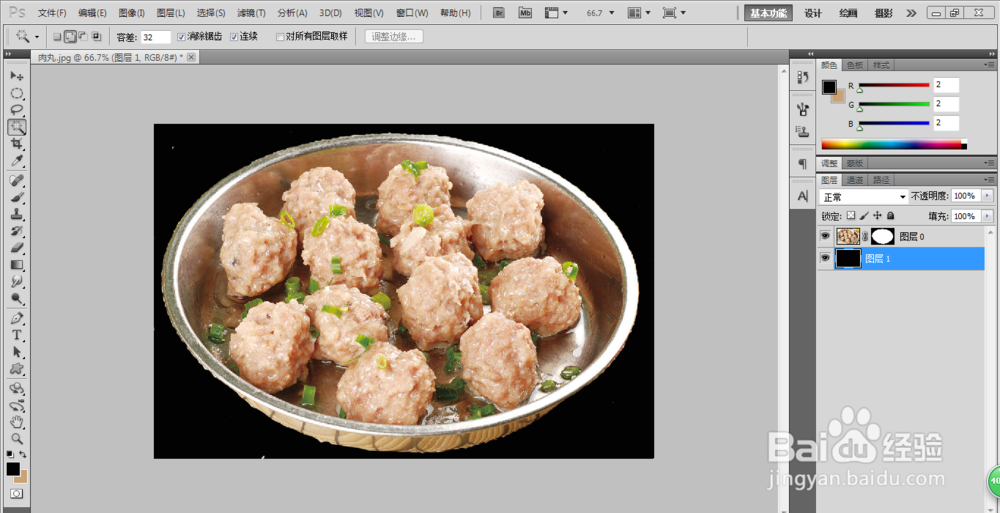Open the 图像(I) menu
The width and height of the screenshot is (1000, 513).
(131, 13)
